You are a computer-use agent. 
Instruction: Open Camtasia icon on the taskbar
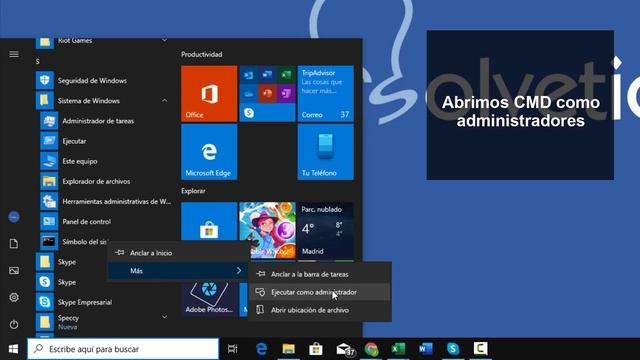480,349
